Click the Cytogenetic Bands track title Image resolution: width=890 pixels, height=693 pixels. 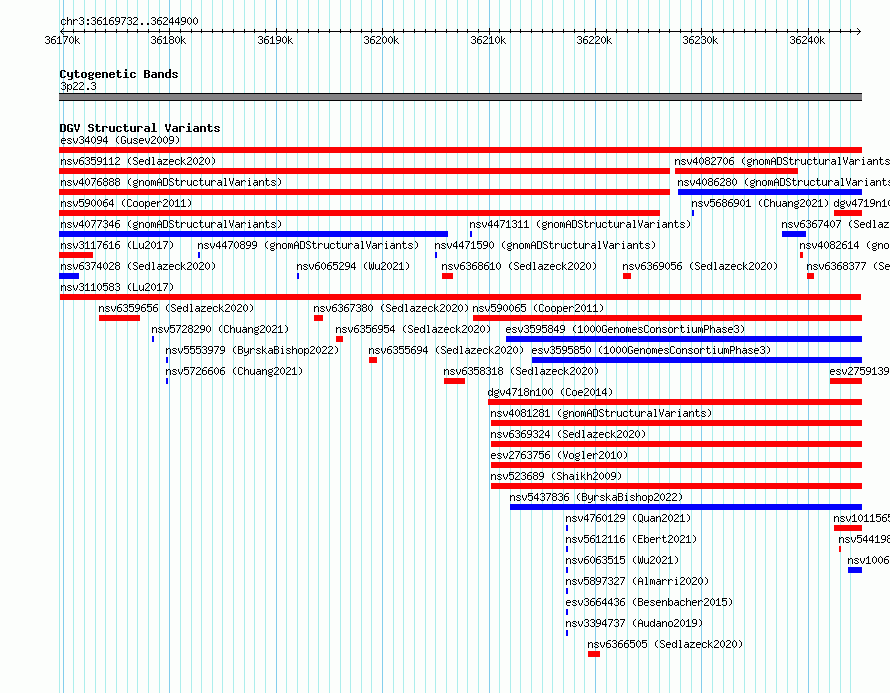pyautogui.click(x=119, y=74)
